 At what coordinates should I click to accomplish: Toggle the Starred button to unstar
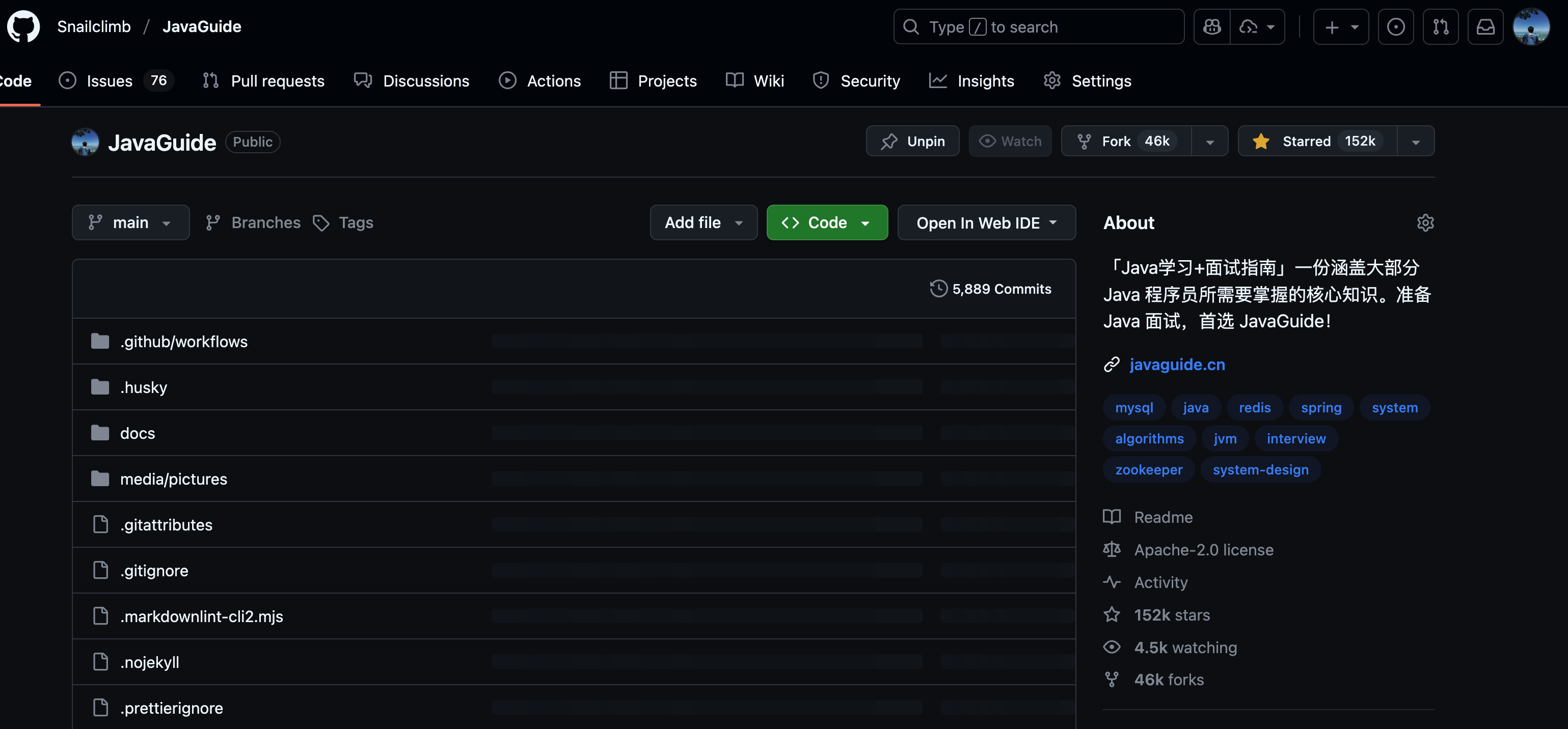tap(1317, 141)
